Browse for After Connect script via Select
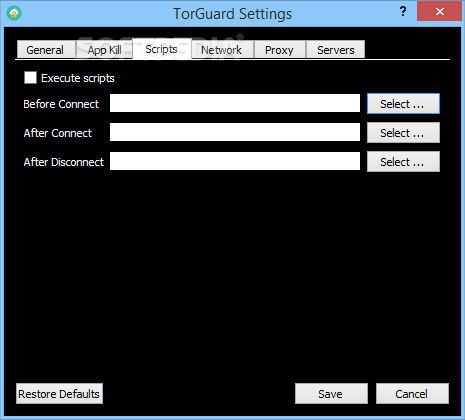This screenshot has height=420, width=465. pyautogui.click(x=403, y=133)
